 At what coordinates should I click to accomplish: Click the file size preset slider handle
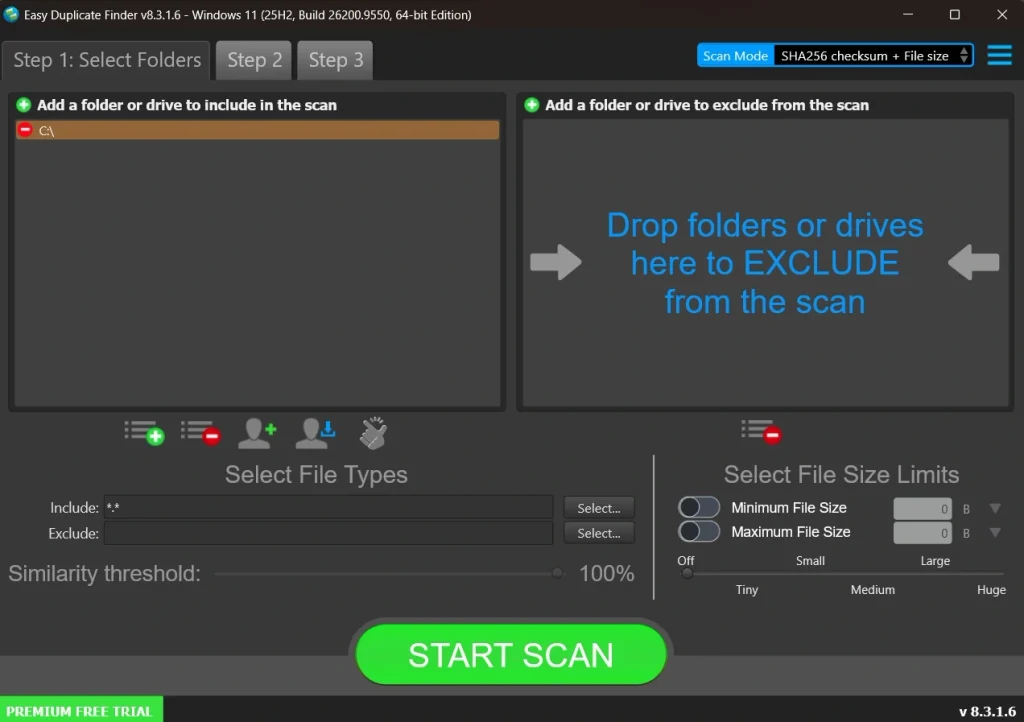pyautogui.click(x=686, y=573)
